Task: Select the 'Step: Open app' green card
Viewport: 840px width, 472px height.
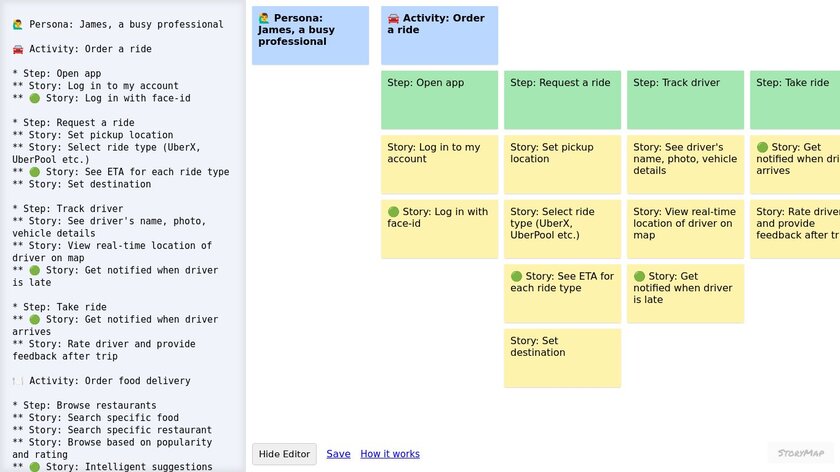Action: (439, 100)
